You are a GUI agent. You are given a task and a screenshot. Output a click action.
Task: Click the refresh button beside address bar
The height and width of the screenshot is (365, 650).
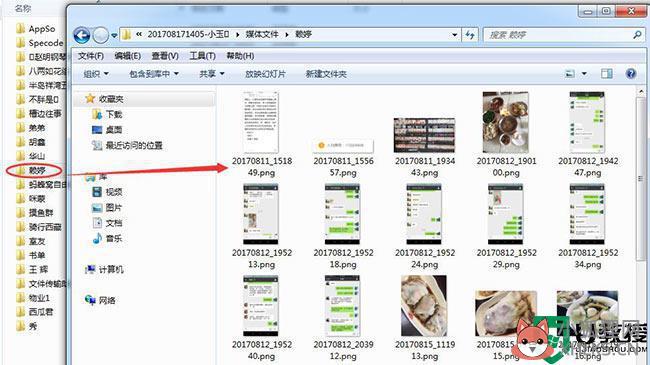(x=470, y=35)
